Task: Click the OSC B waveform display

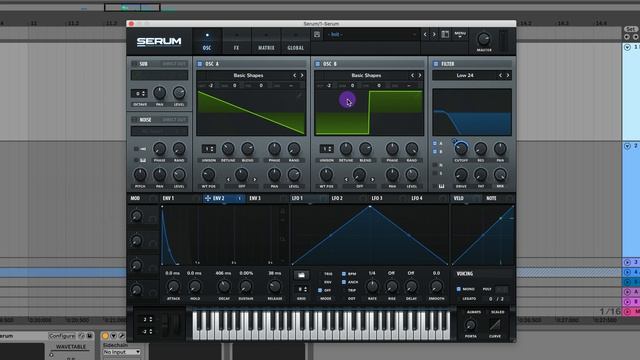Action: [x=369, y=113]
